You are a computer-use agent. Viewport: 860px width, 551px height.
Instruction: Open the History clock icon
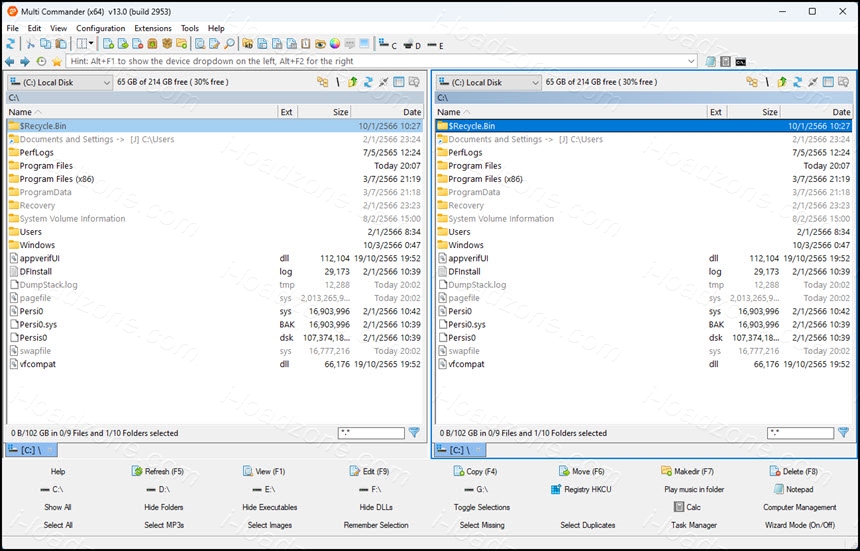41,61
